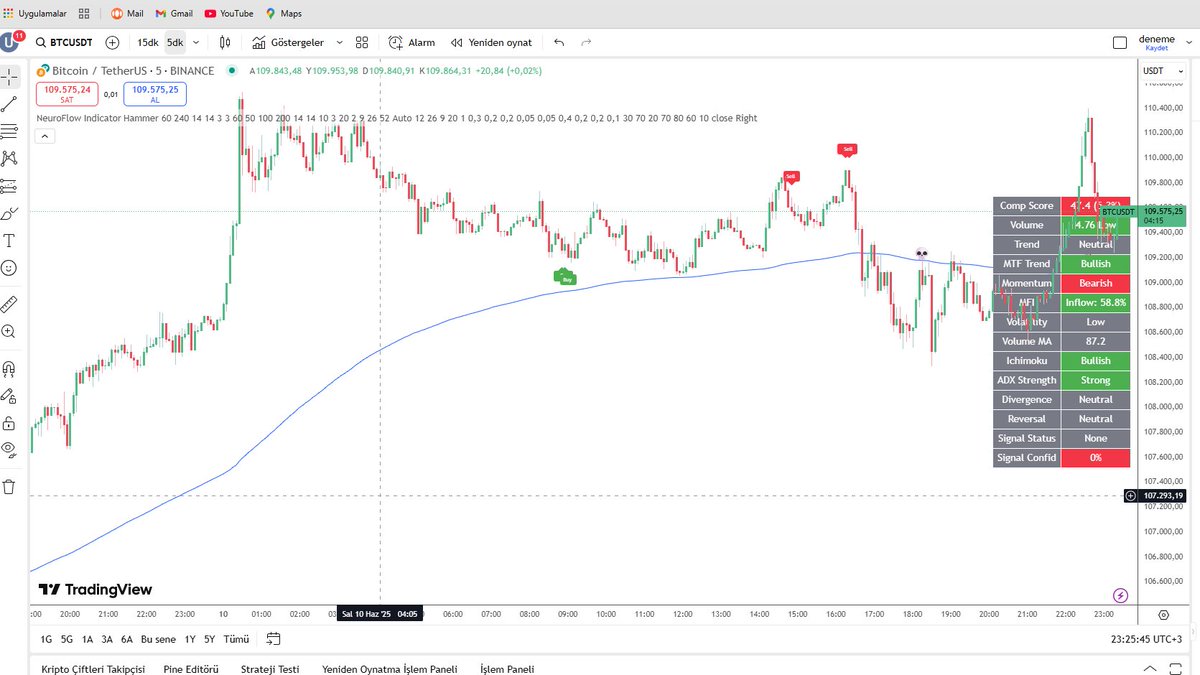Collapse the bottom panel chevron
Screen dimensions: 1200x675
[1152, 668]
